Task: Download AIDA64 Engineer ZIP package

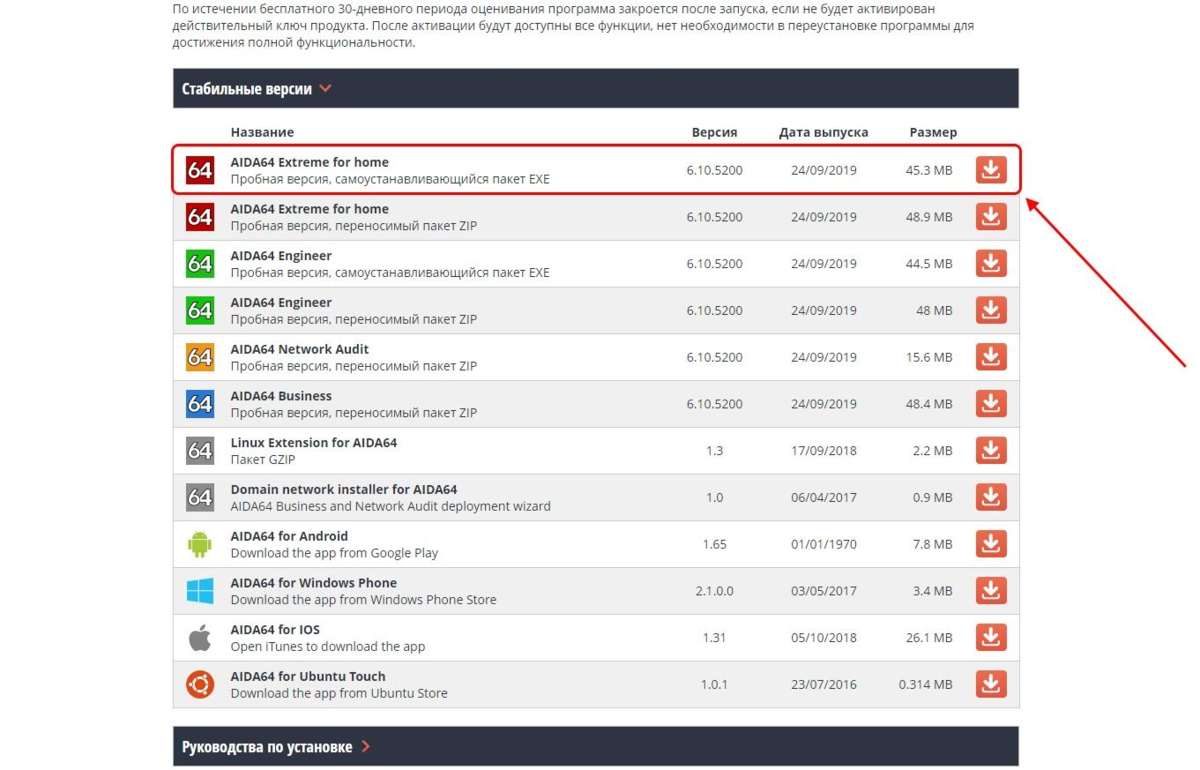Action: click(990, 310)
